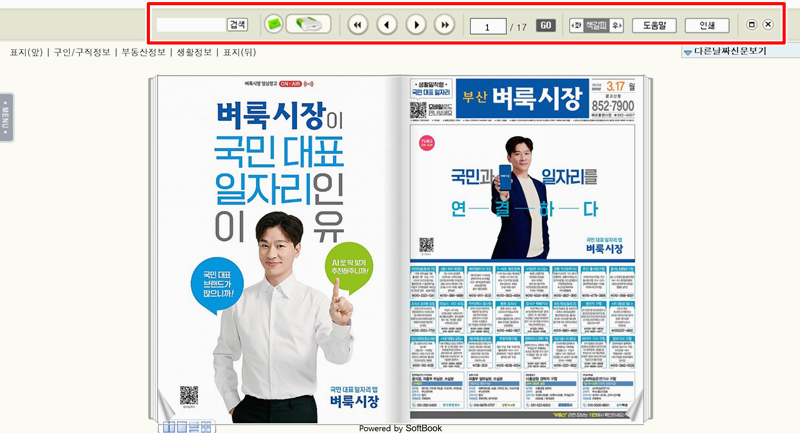Click the 인쇄 print button
Viewport: 800px width, 433px height.
click(x=707, y=26)
